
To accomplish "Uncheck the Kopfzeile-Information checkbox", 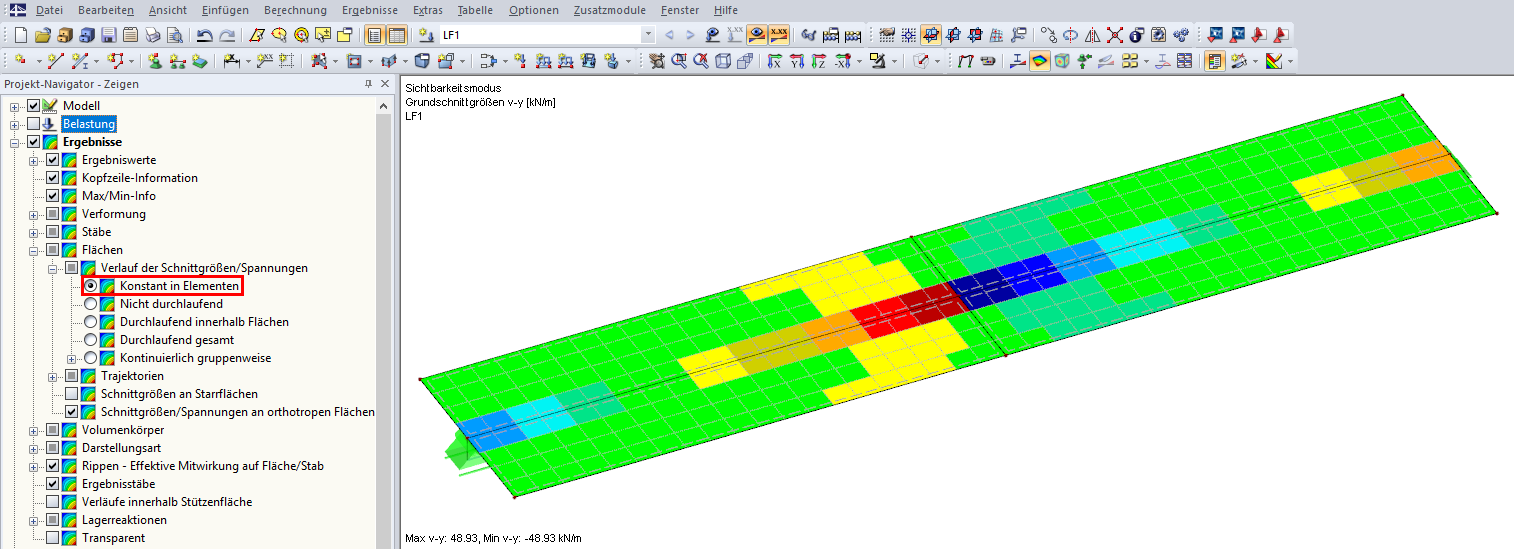I will point(53,178).
